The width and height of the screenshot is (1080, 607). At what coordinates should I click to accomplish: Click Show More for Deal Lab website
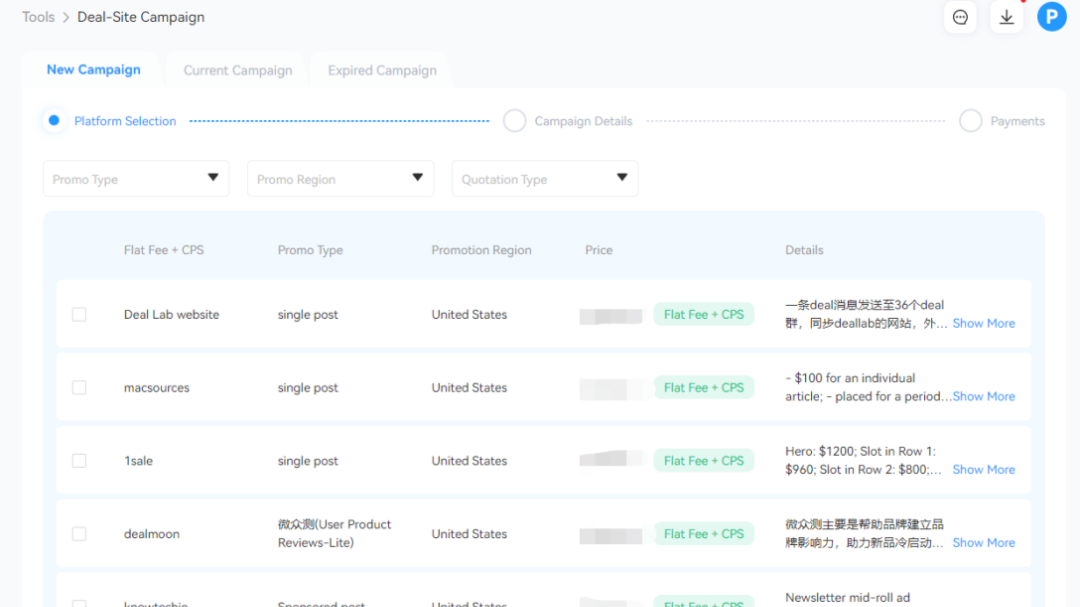984,324
